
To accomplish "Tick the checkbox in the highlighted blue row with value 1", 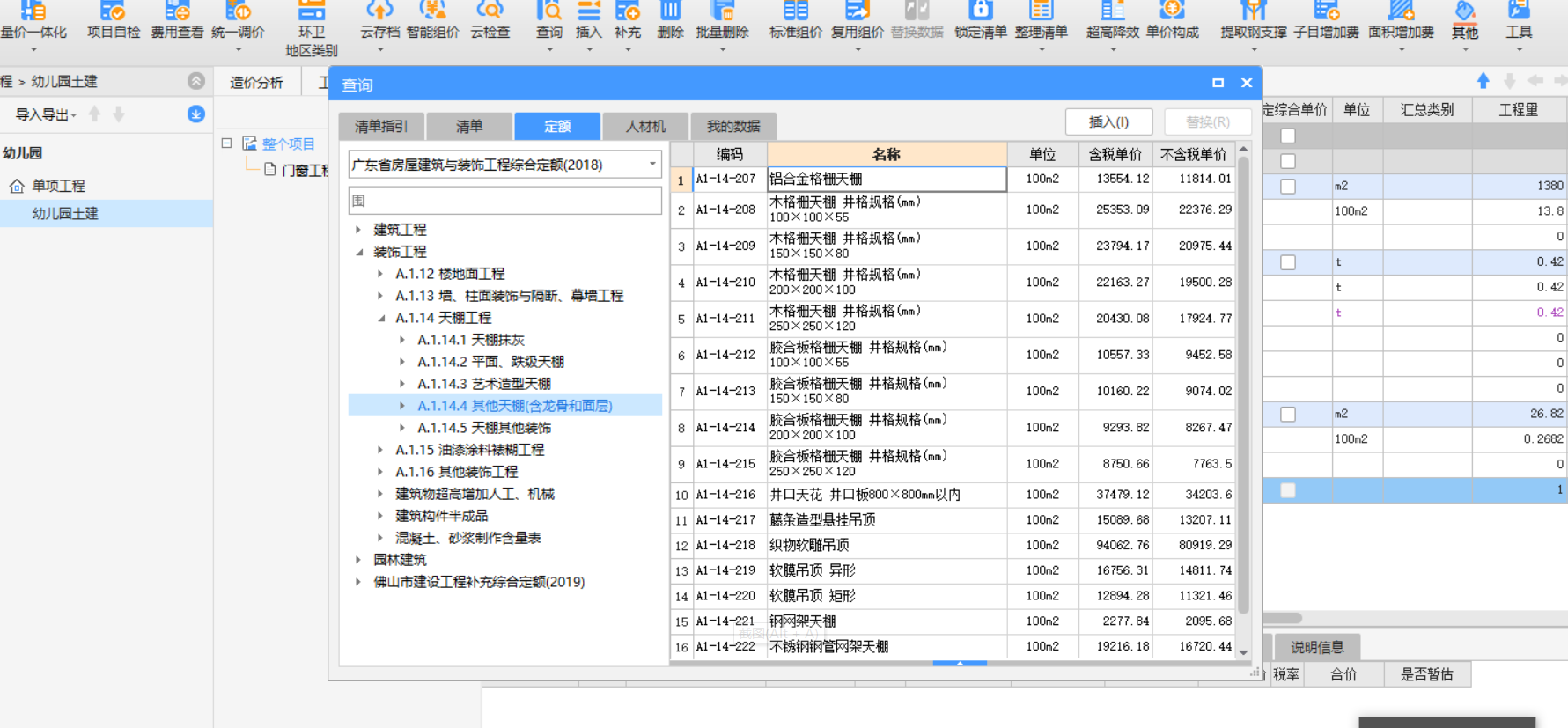I will coord(1288,490).
